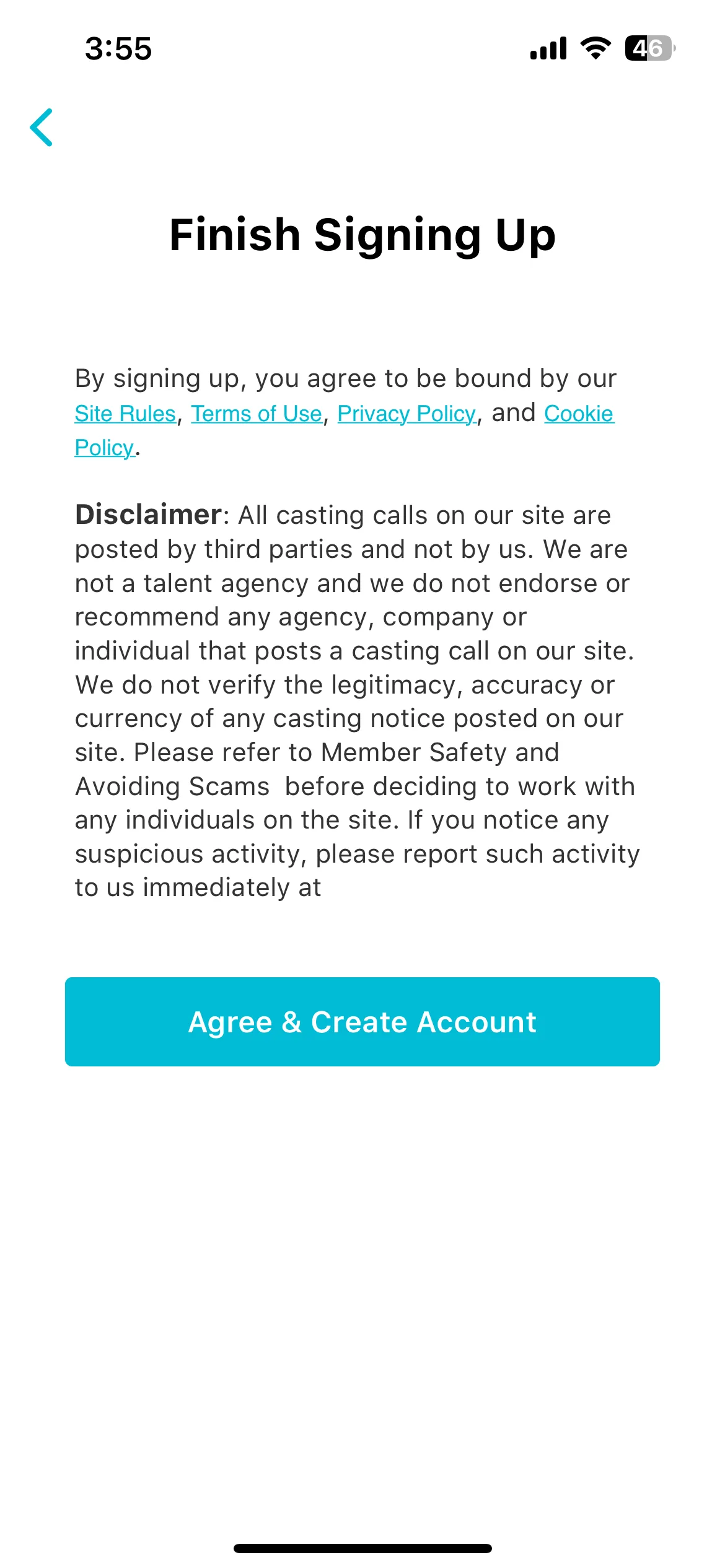Click the wrapped 'Policy' link on the next line
The image size is (725, 1568).
coord(104,448)
